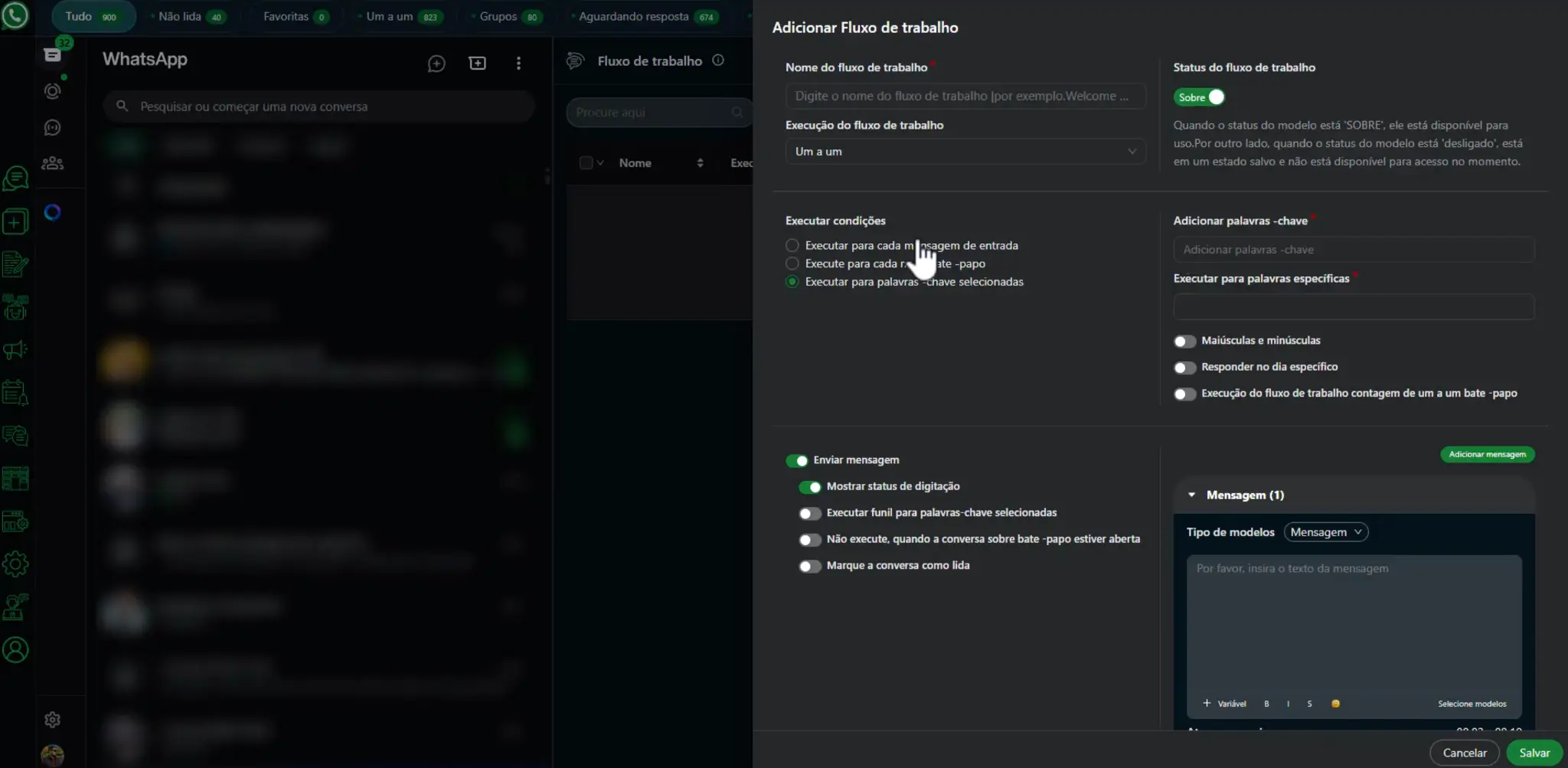The height and width of the screenshot is (768, 1568).
Task: Open the 'Tipo de modelos' Mensagem dropdown
Action: click(1325, 531)
